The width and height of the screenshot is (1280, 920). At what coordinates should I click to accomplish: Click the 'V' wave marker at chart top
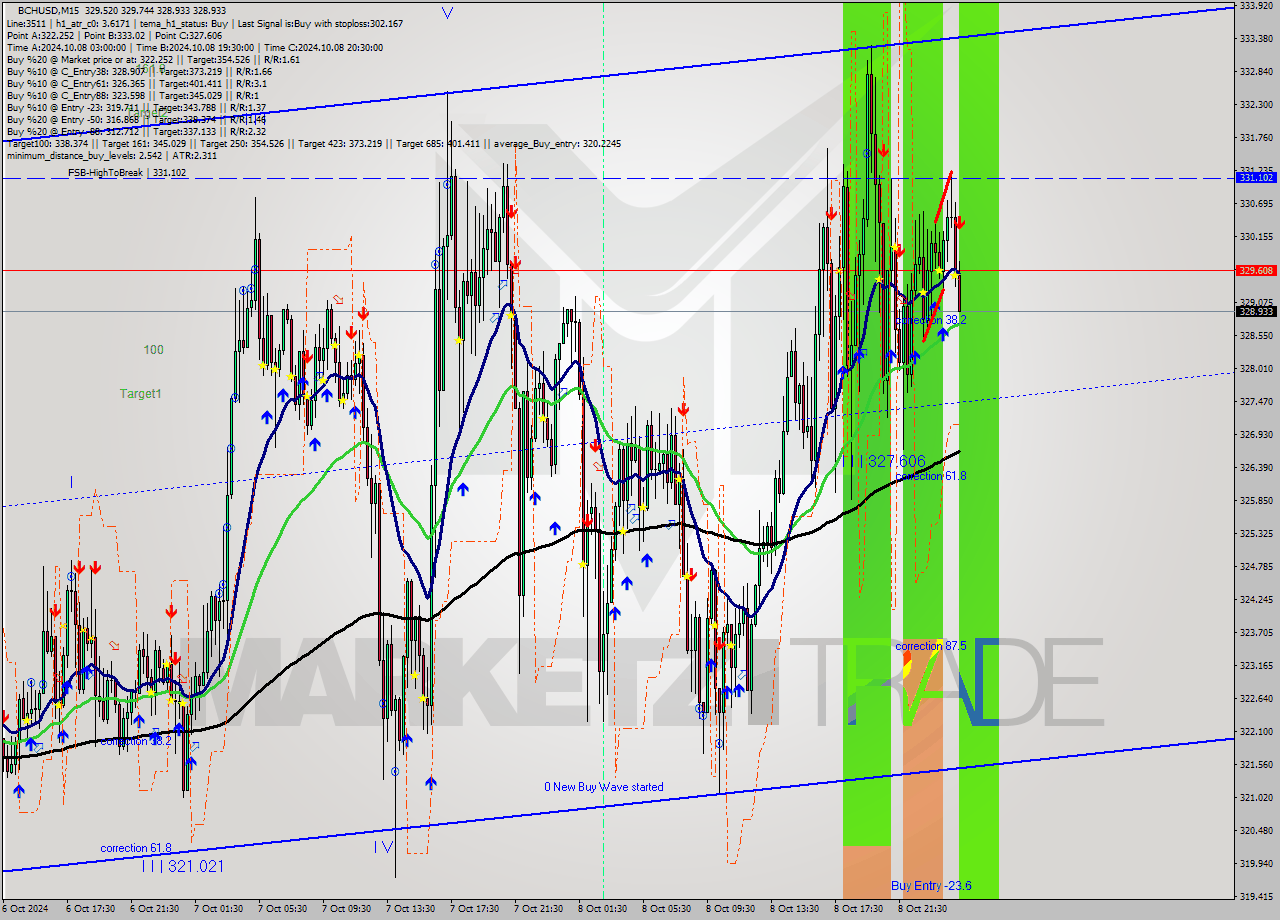coord(447,13)
